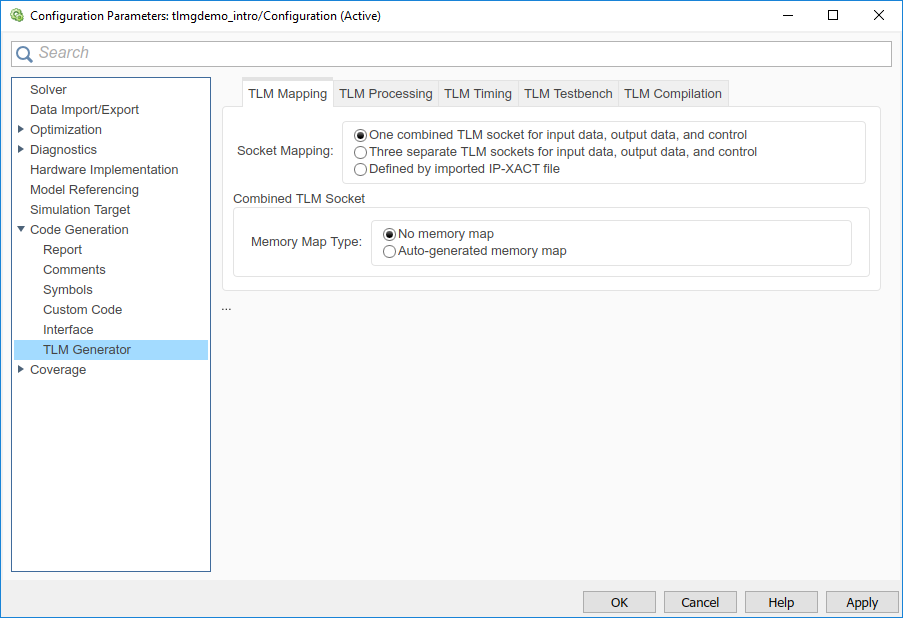Screen dimensions: 903x618
Task: Maximize the Configuration Parameters window
Action: (833, 16)
